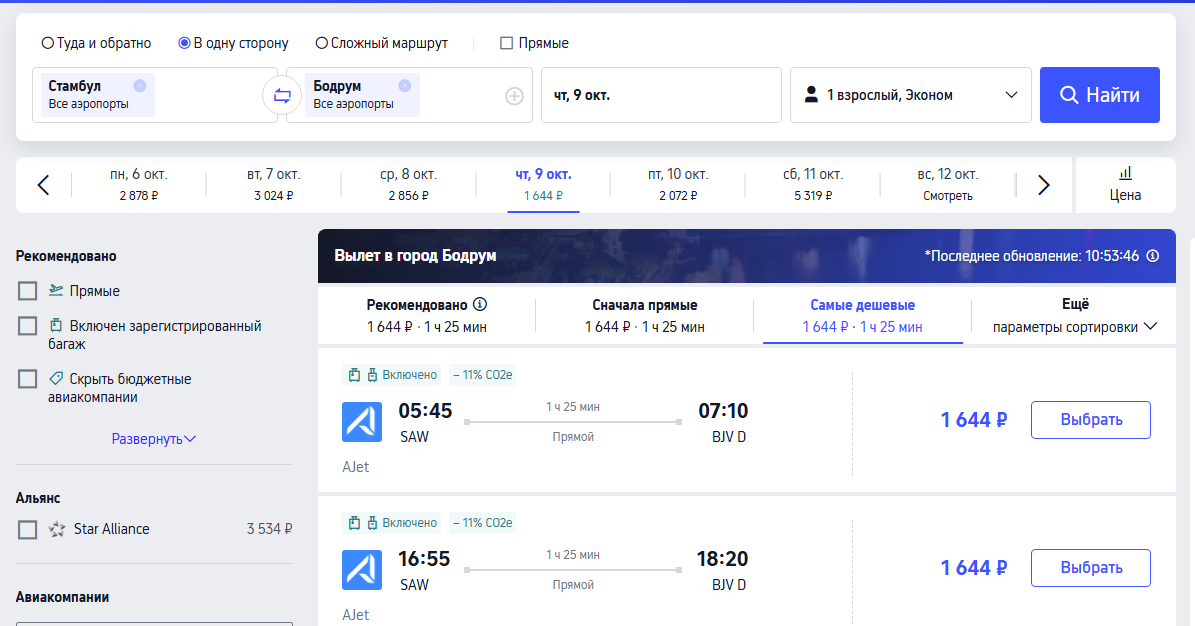Sort by Рекомендовано
Screen dimensions: 1195x626
427,316
